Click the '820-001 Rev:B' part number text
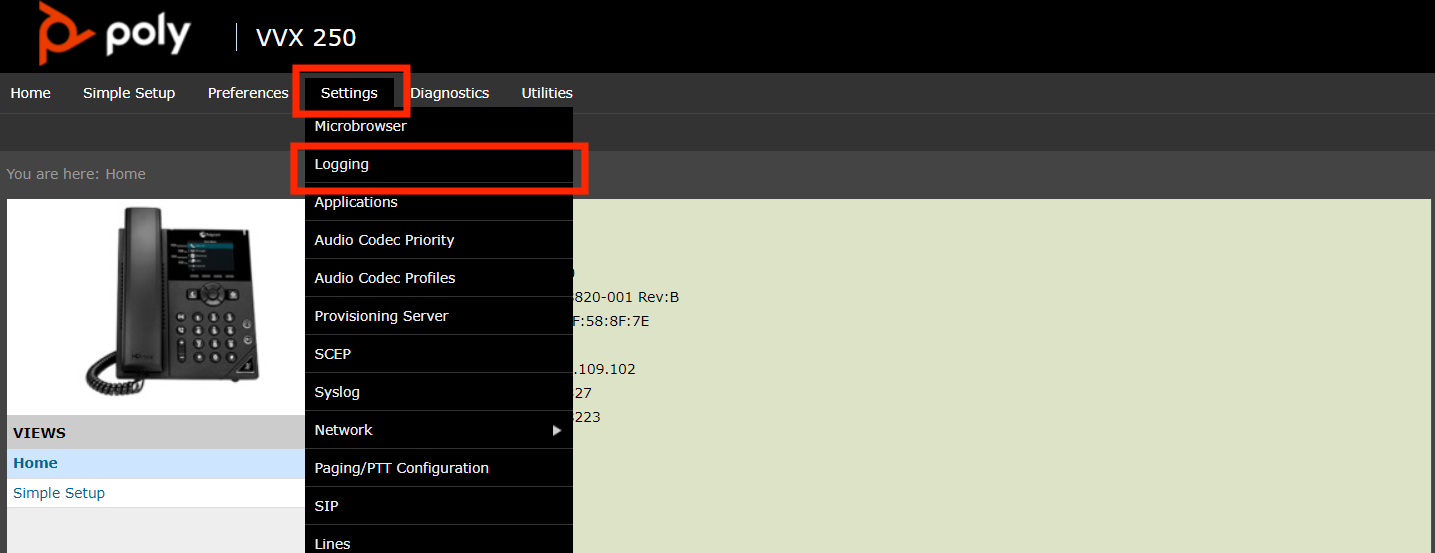 [626, 297]
